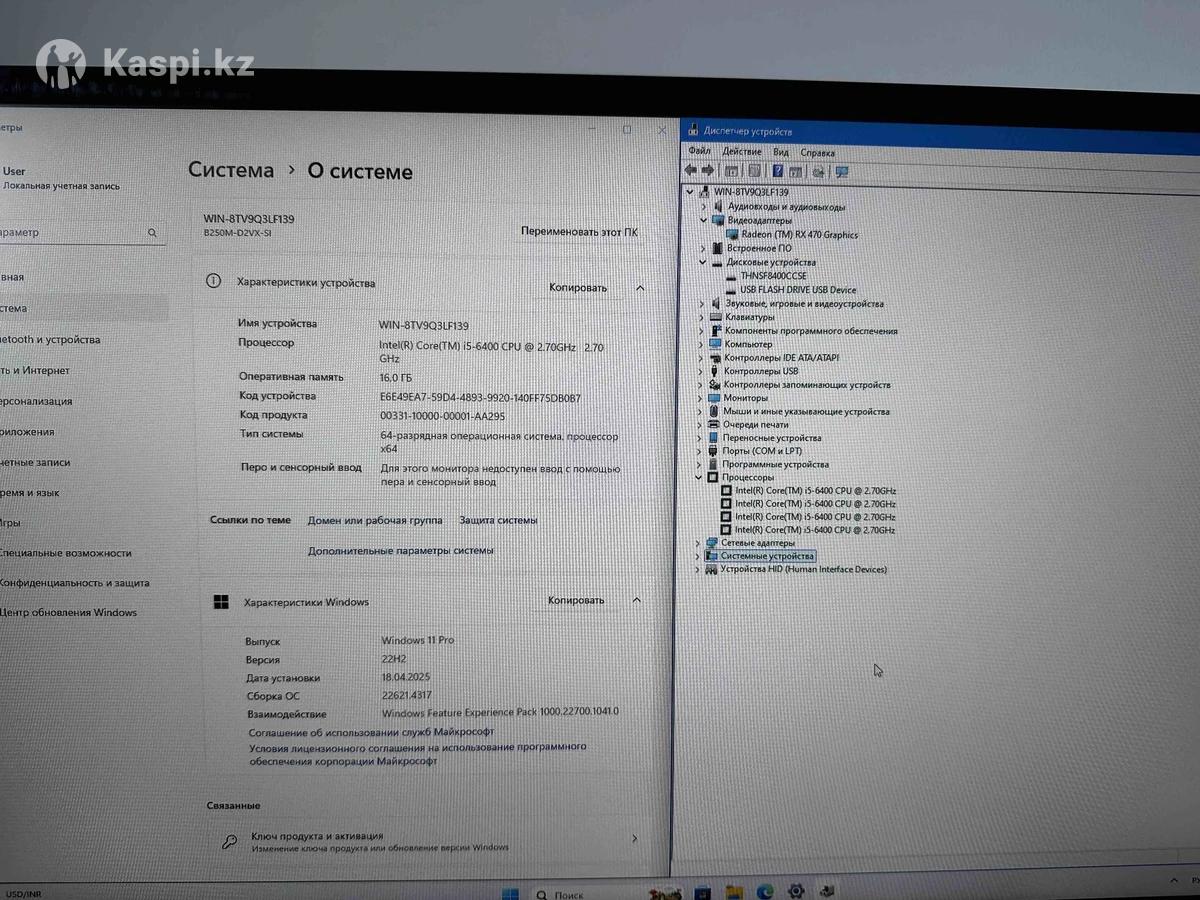This screenshot has width=1200, height=900.
Task: Open Домен или рабочая группа link
Action: pos(375,520)
